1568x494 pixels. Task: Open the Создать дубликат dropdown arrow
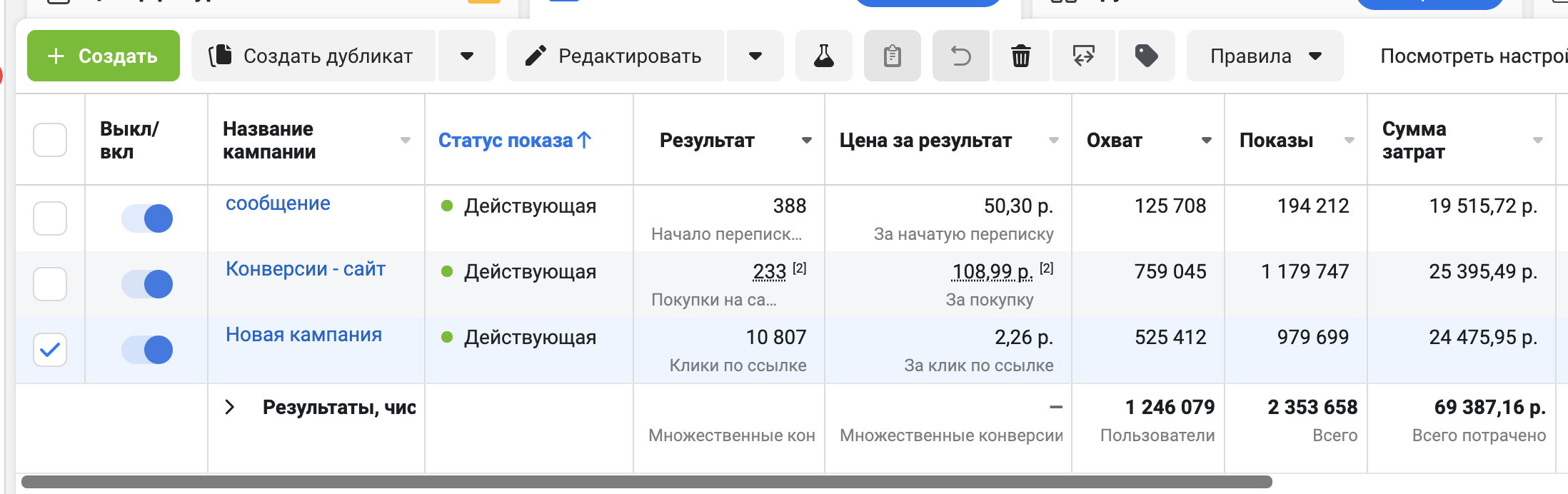coord(467,56)
